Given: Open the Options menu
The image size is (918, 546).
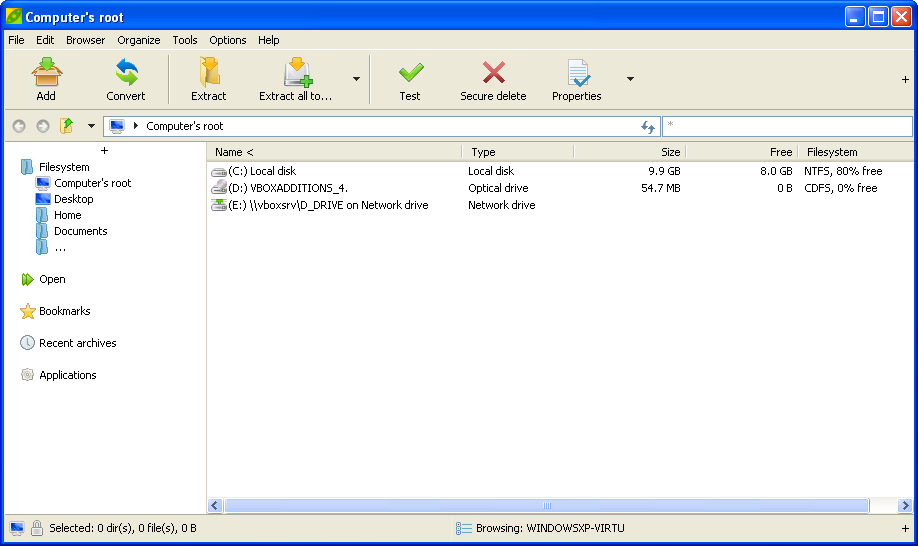Looking at the screenshot, I should click(228, 40).
